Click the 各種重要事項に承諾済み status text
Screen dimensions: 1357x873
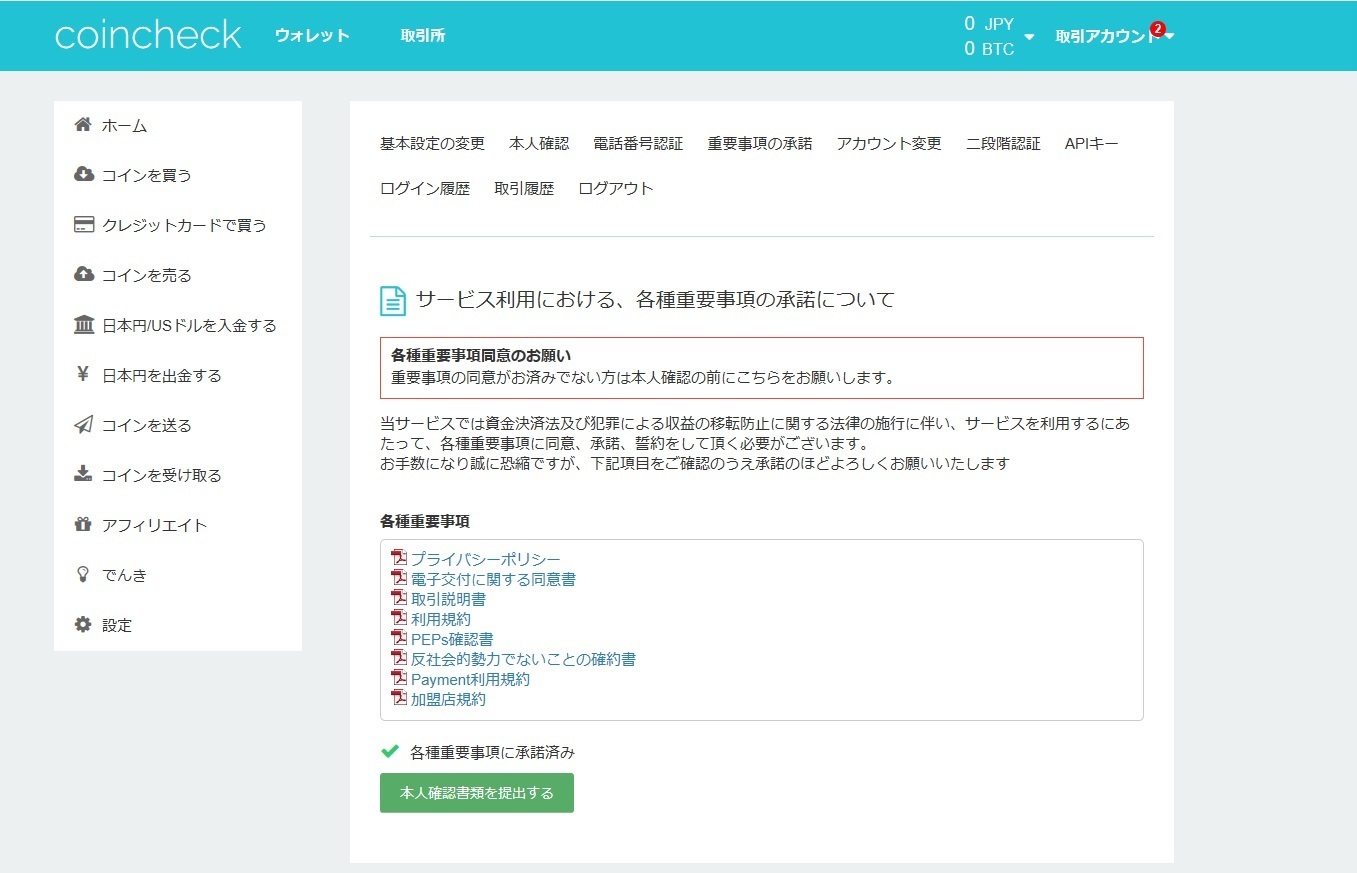(492, 752)
